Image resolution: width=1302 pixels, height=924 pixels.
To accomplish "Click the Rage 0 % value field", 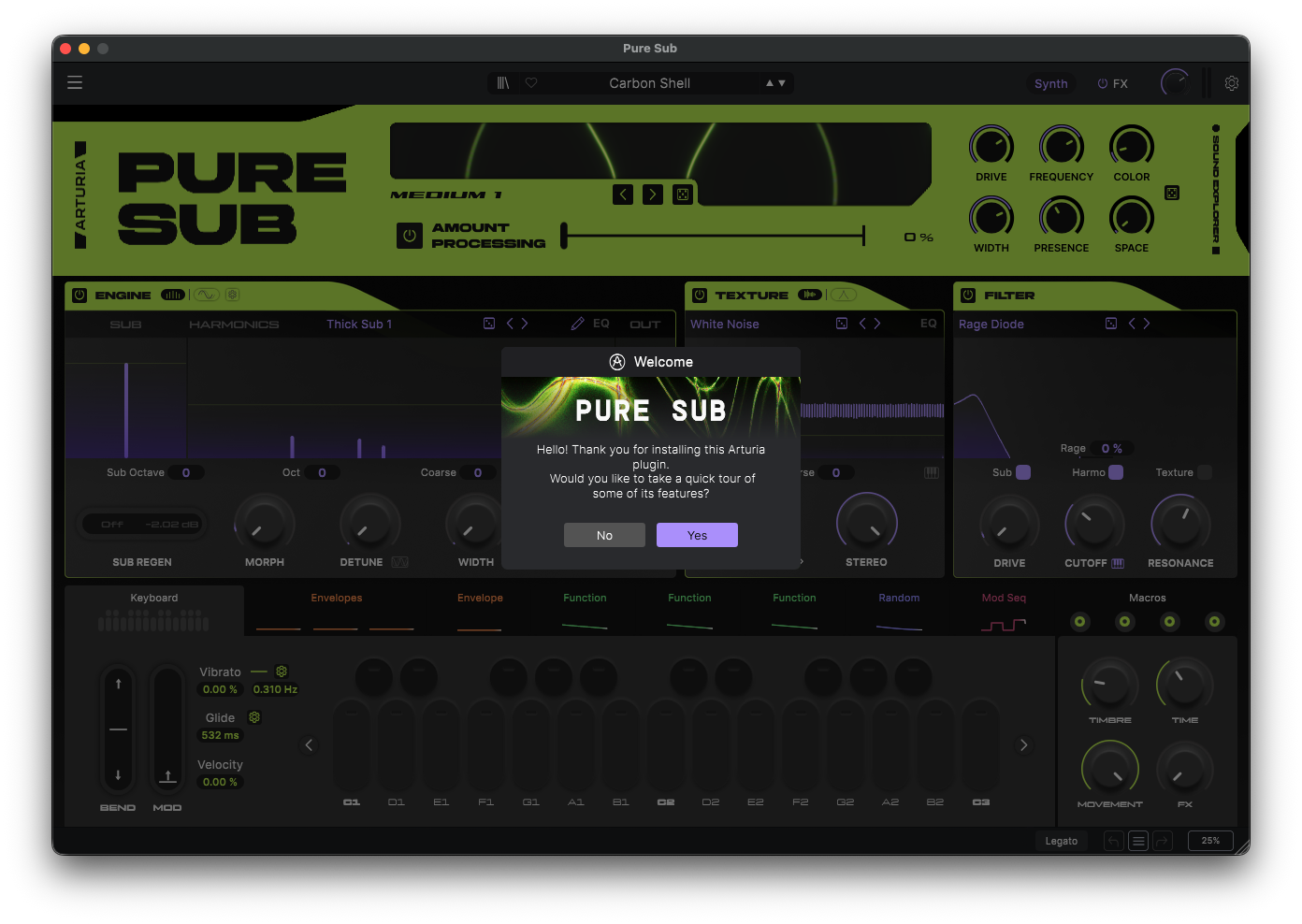I will coord(1111,449).
